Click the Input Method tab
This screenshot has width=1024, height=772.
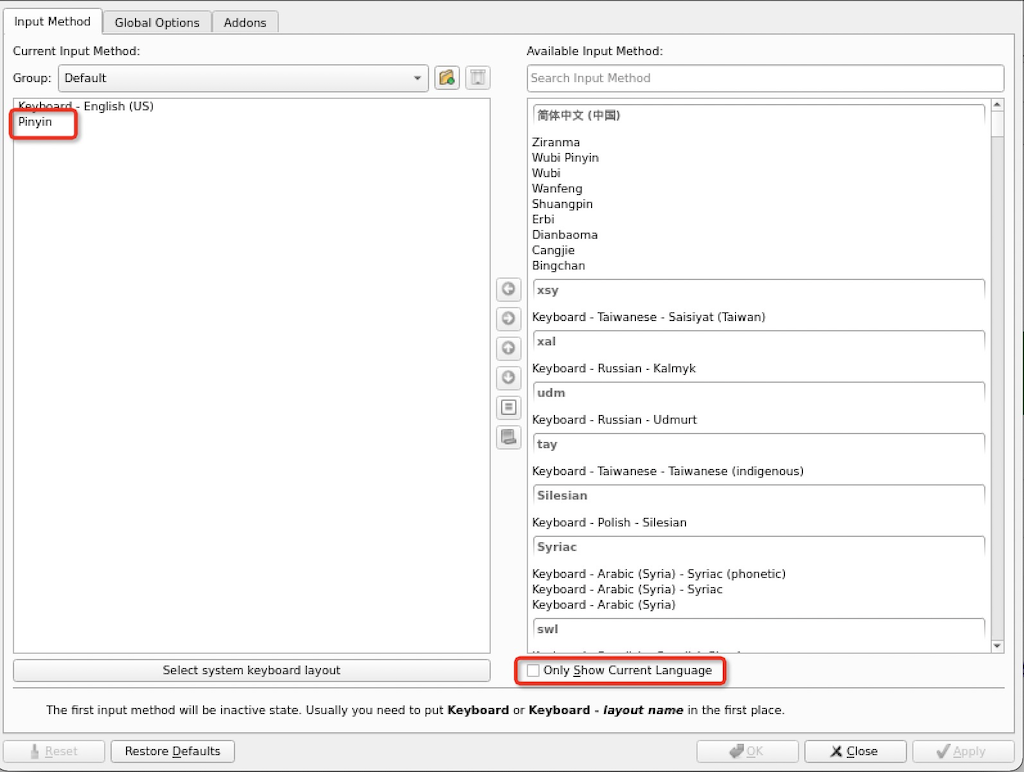[52, 21]
